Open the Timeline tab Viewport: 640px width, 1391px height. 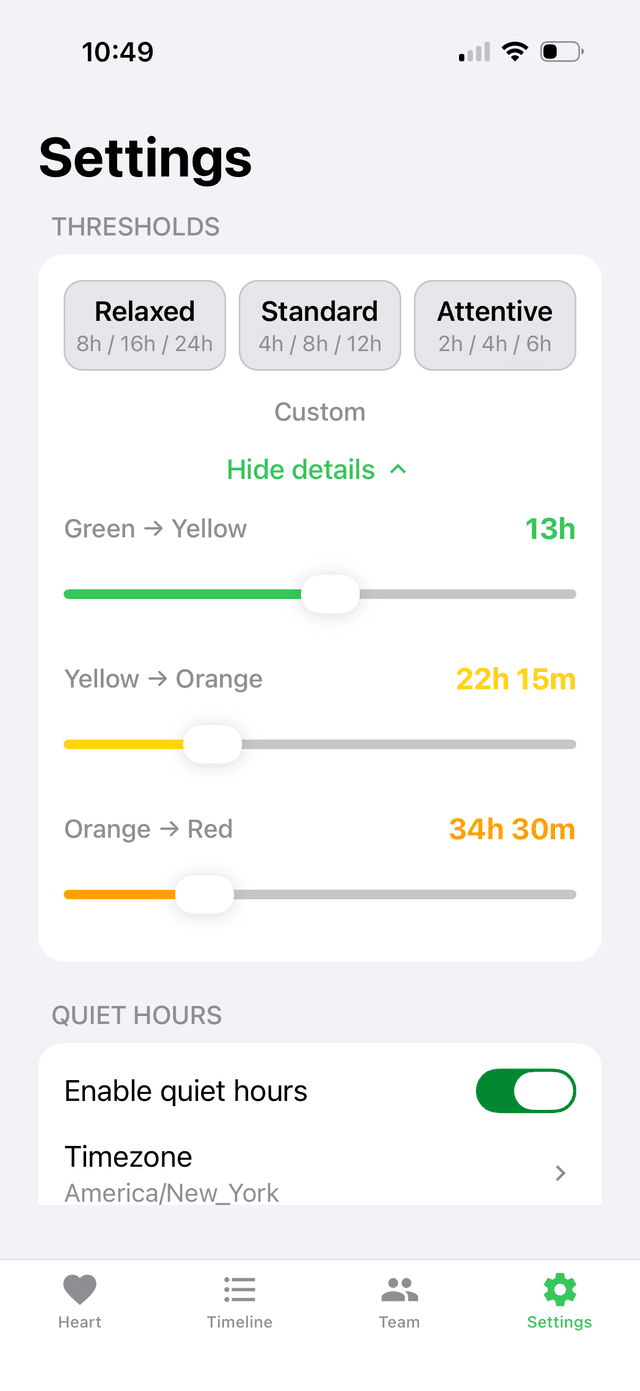point(240,1300)
